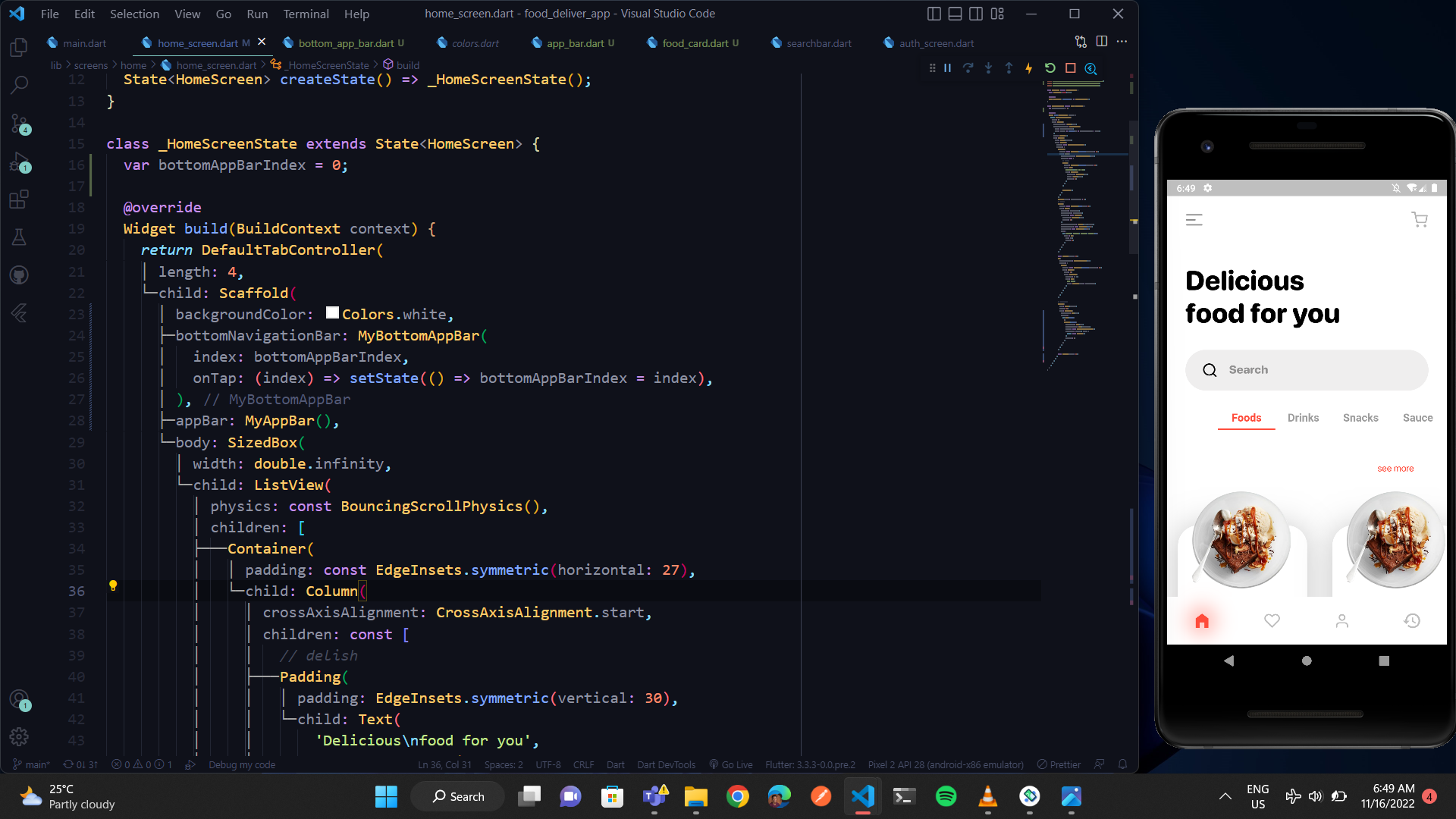Click Go Live in status bar
The width and height of the screenshot is (1456, 819).
pos(731,764)
